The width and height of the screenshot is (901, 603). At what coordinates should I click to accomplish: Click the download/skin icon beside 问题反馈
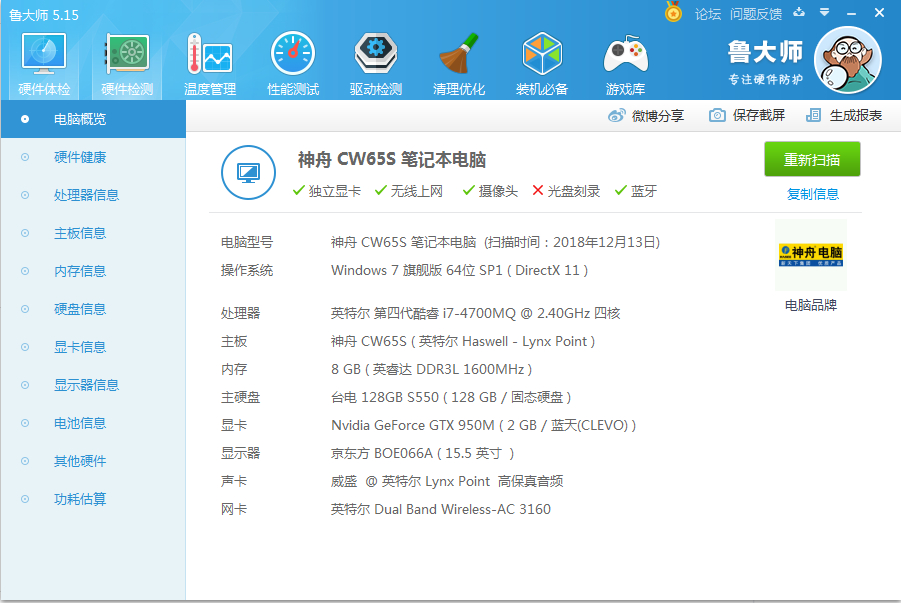[799, 12]
